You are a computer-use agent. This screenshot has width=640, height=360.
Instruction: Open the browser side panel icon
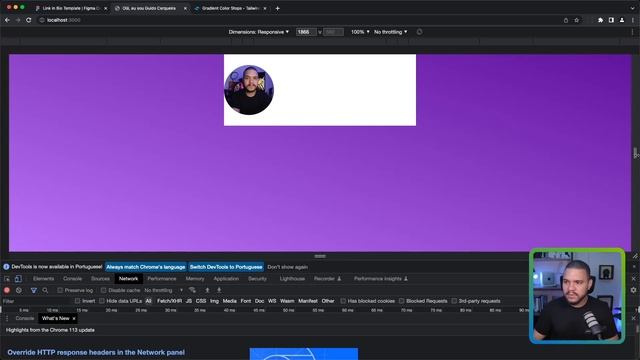611,20
